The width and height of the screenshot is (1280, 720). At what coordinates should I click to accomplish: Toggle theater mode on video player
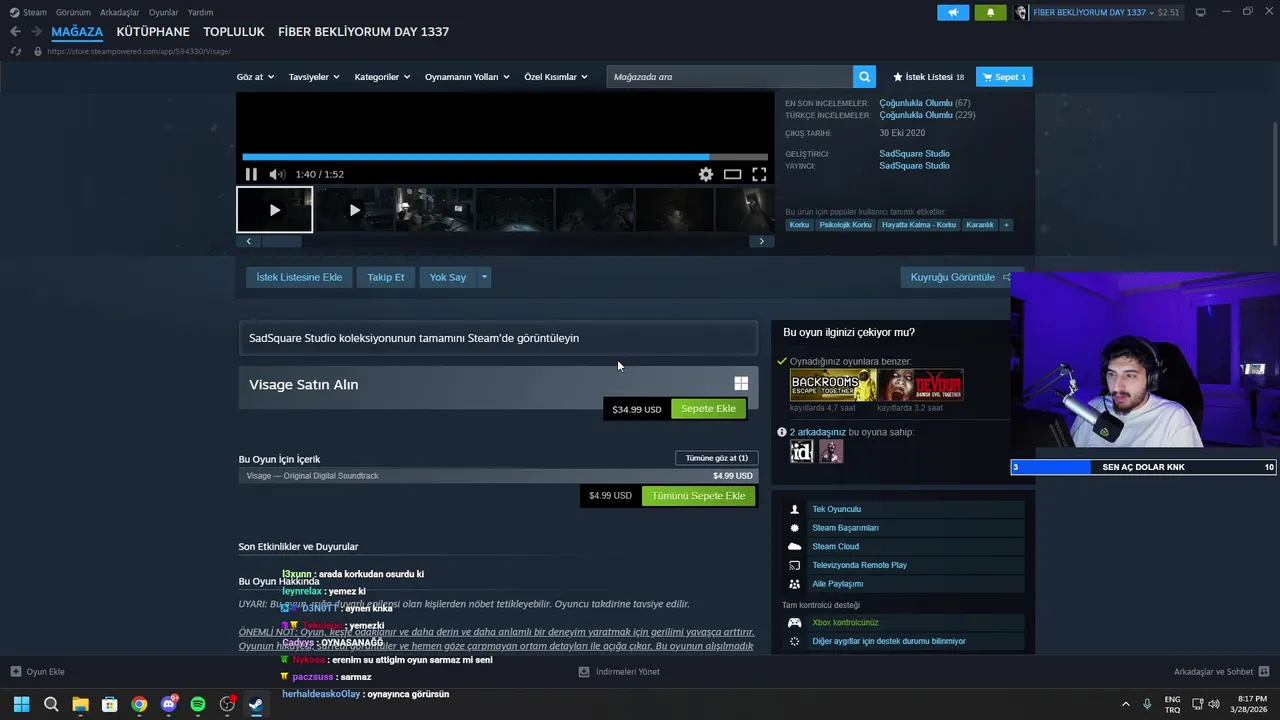click(733, 174)
